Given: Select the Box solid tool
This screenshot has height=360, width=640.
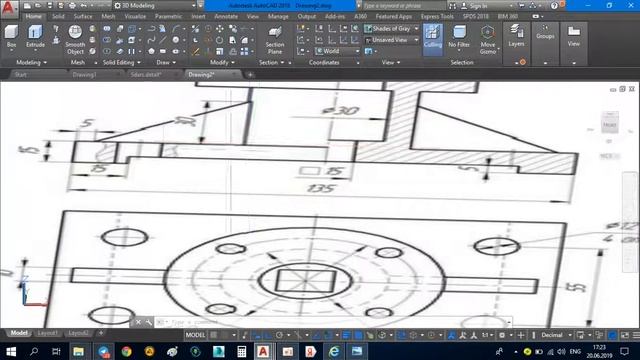Looking at the screenshot, I should 11,36.
